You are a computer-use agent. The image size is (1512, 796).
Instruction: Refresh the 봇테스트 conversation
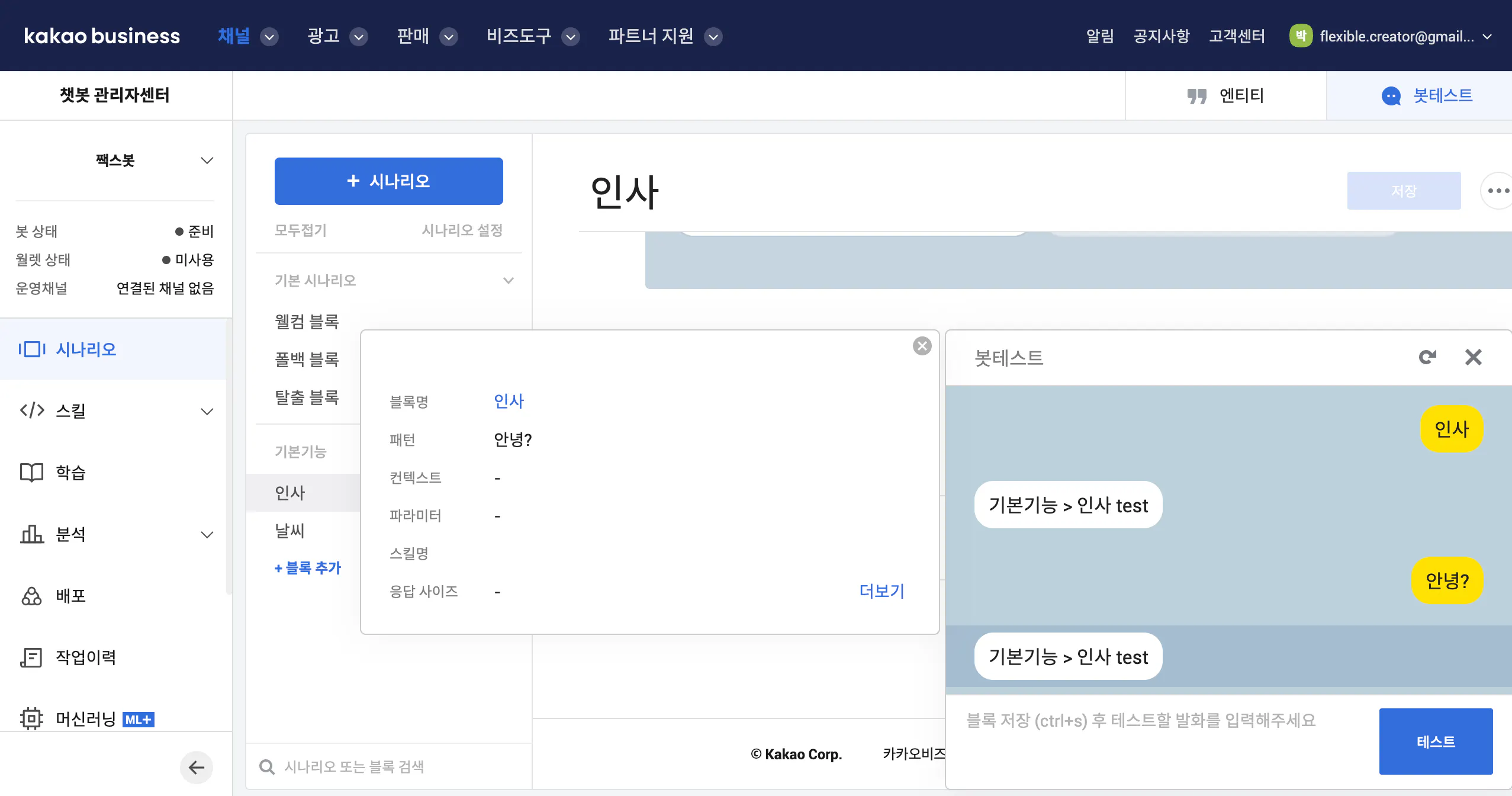coord(1427,357)
